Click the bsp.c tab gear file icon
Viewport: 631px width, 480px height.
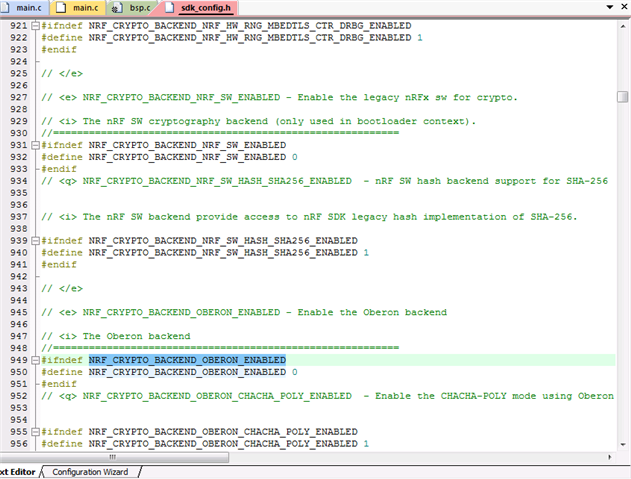click(x=116, y=8)
